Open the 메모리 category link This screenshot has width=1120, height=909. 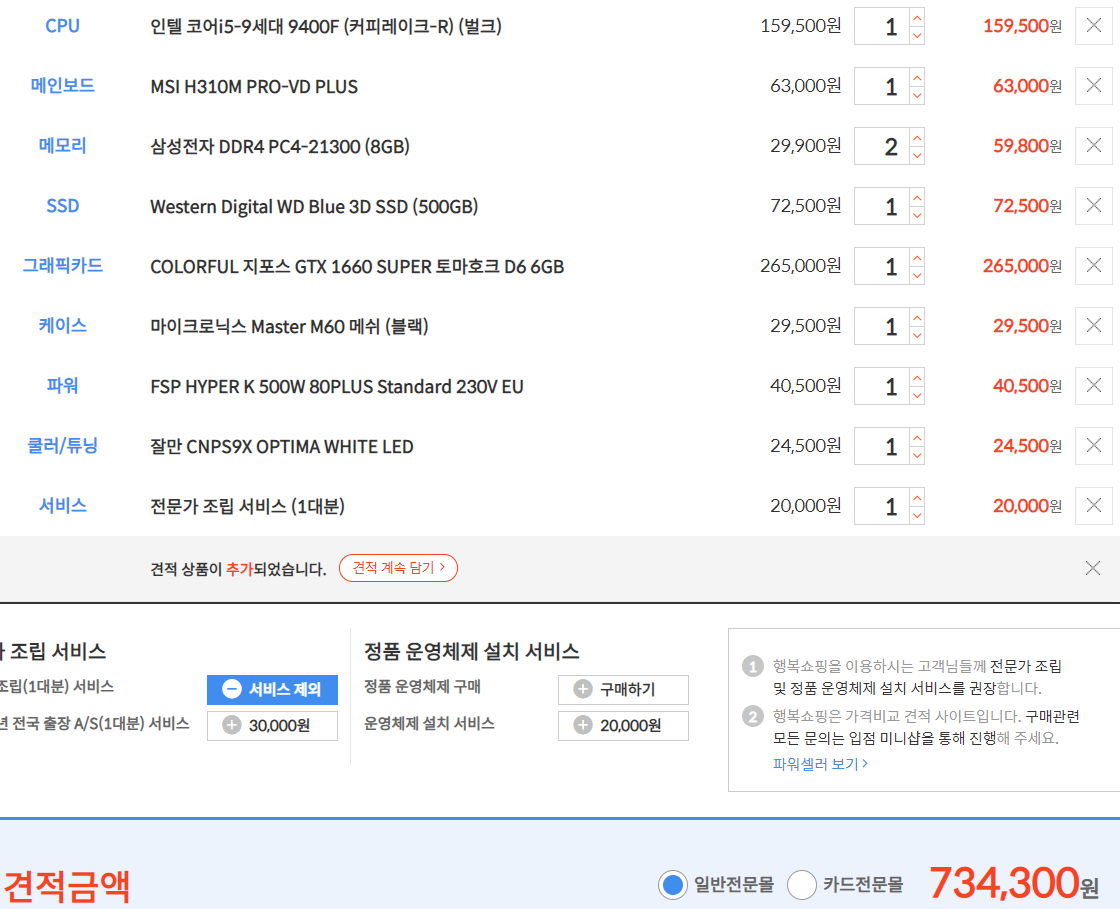pos(62,146)
